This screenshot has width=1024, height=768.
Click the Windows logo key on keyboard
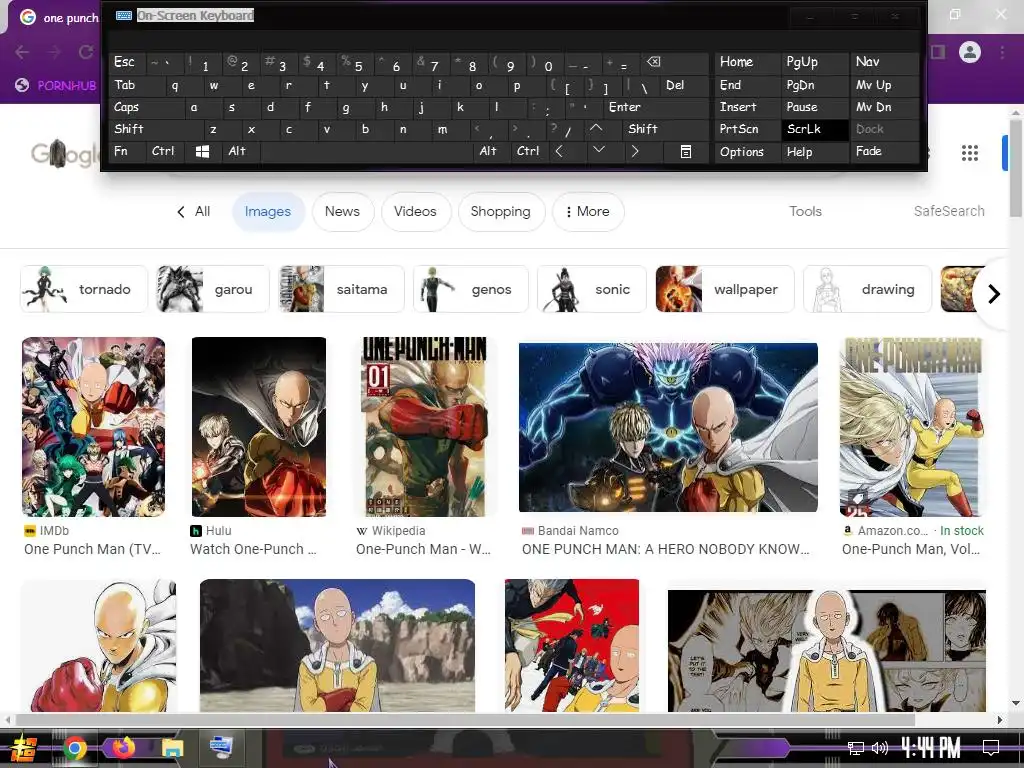click(x=202, y=152)
